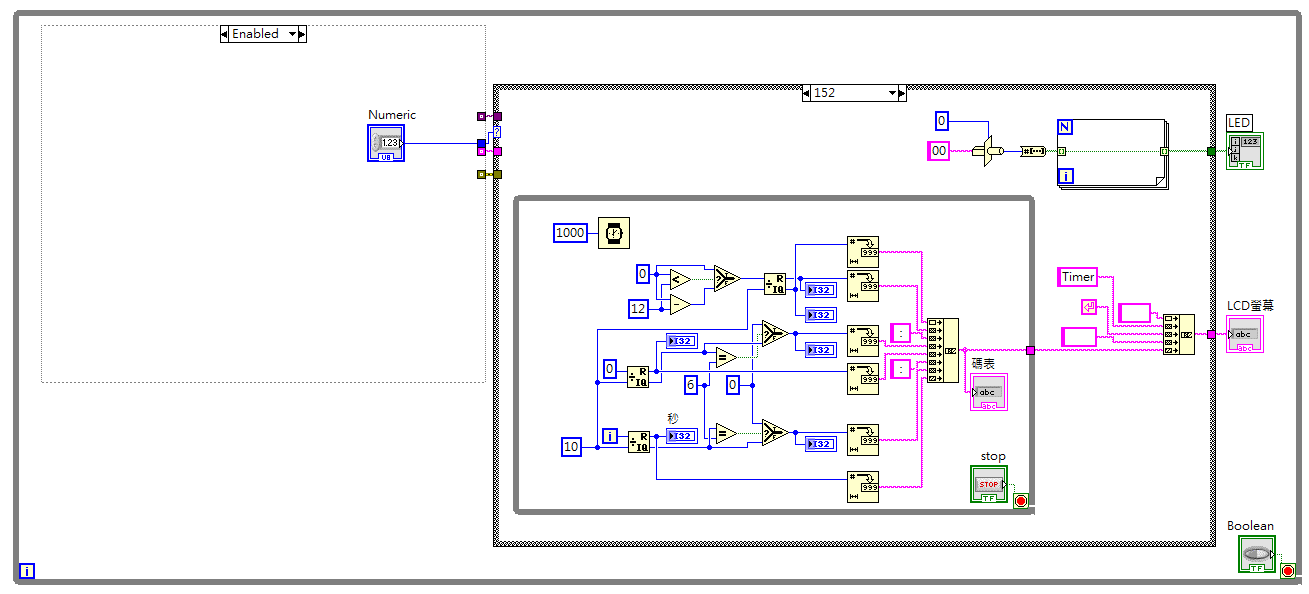The image size is (1309, 594).
Task: Click the inner loop stop condition terminal
Action: [x=1021, y=501]
